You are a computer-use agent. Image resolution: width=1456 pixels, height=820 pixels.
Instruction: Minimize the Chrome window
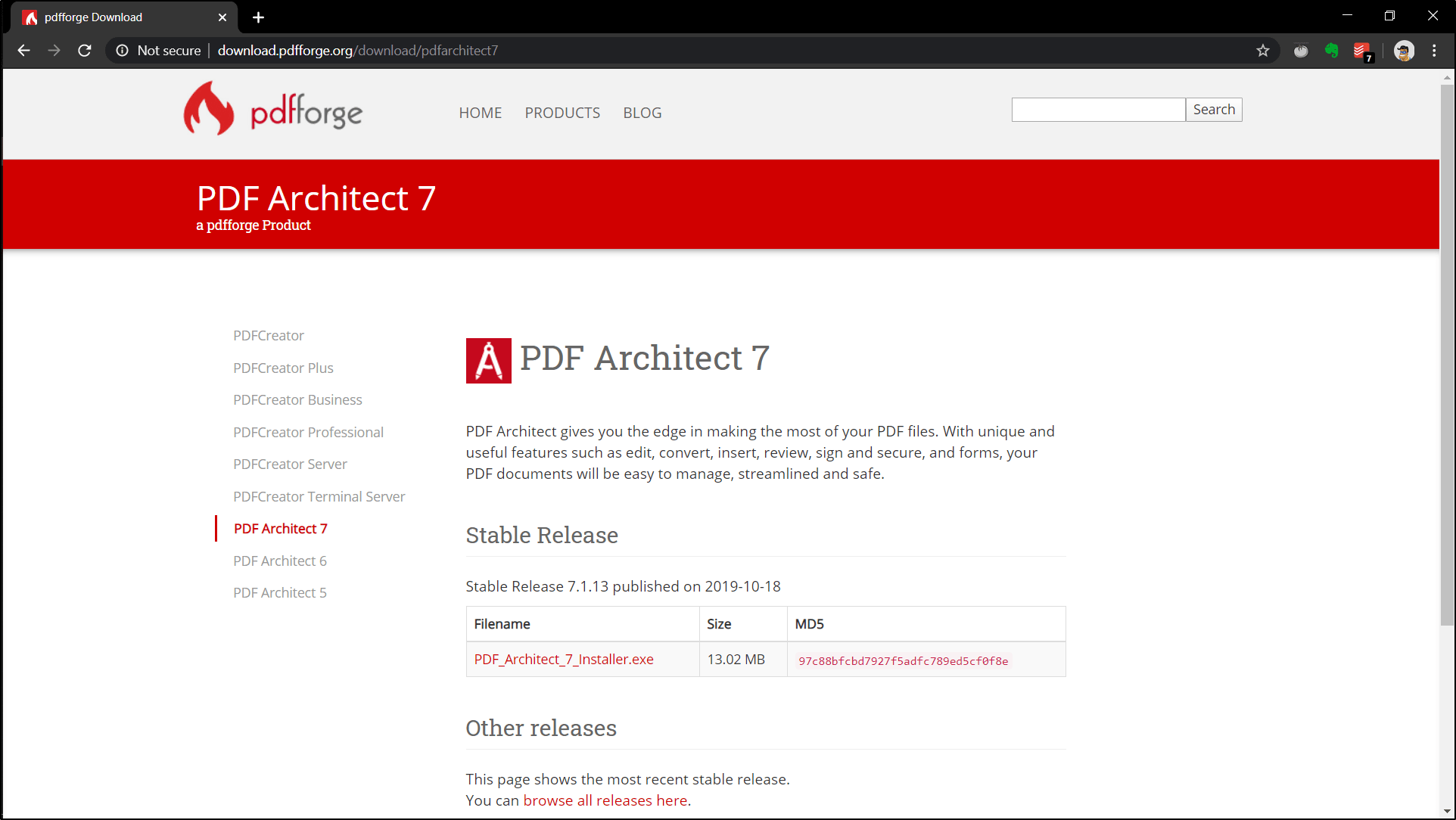(x=1347, y=16)
